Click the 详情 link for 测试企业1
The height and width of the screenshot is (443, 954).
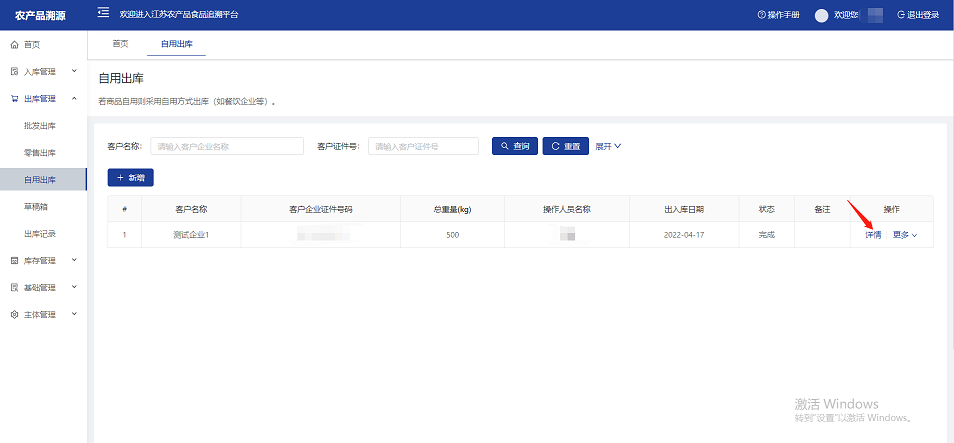point(872,235)
